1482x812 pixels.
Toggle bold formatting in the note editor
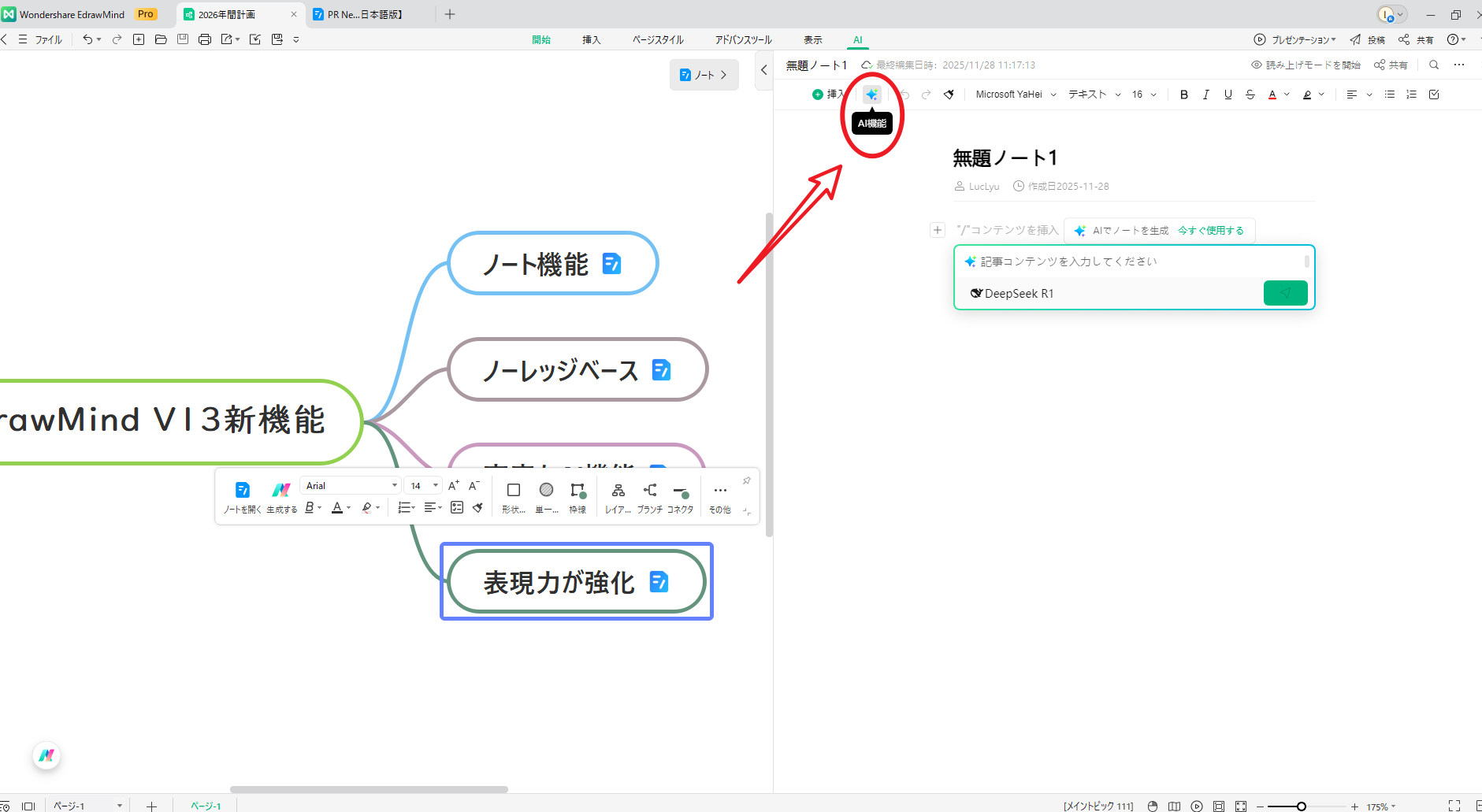click(x=1184, y=95)
